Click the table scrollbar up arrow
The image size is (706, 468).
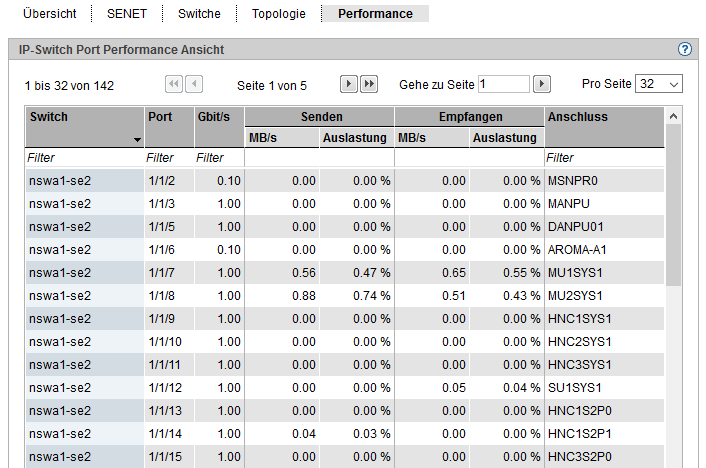pos(672,117)
